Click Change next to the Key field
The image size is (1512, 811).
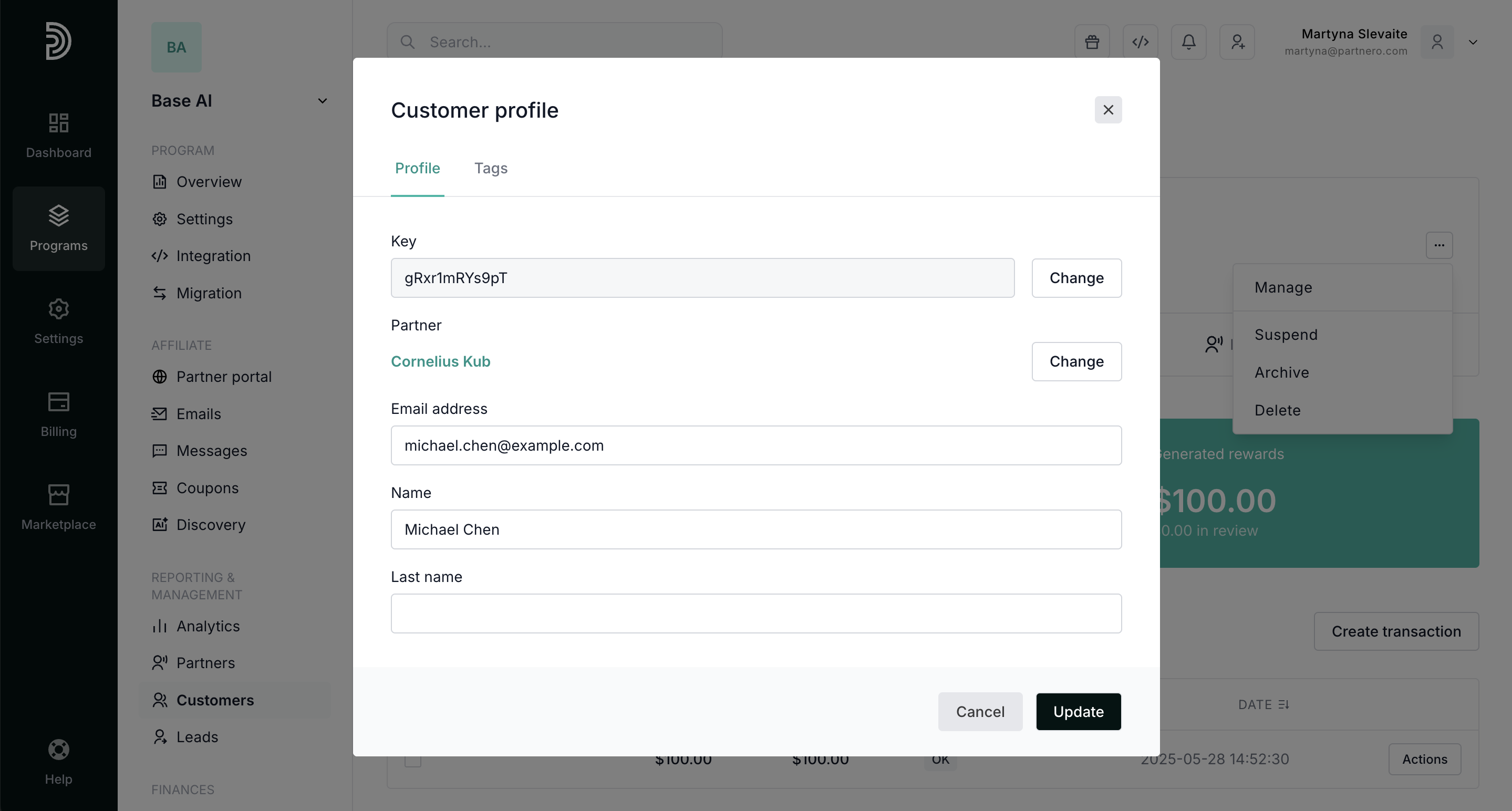1076,278
